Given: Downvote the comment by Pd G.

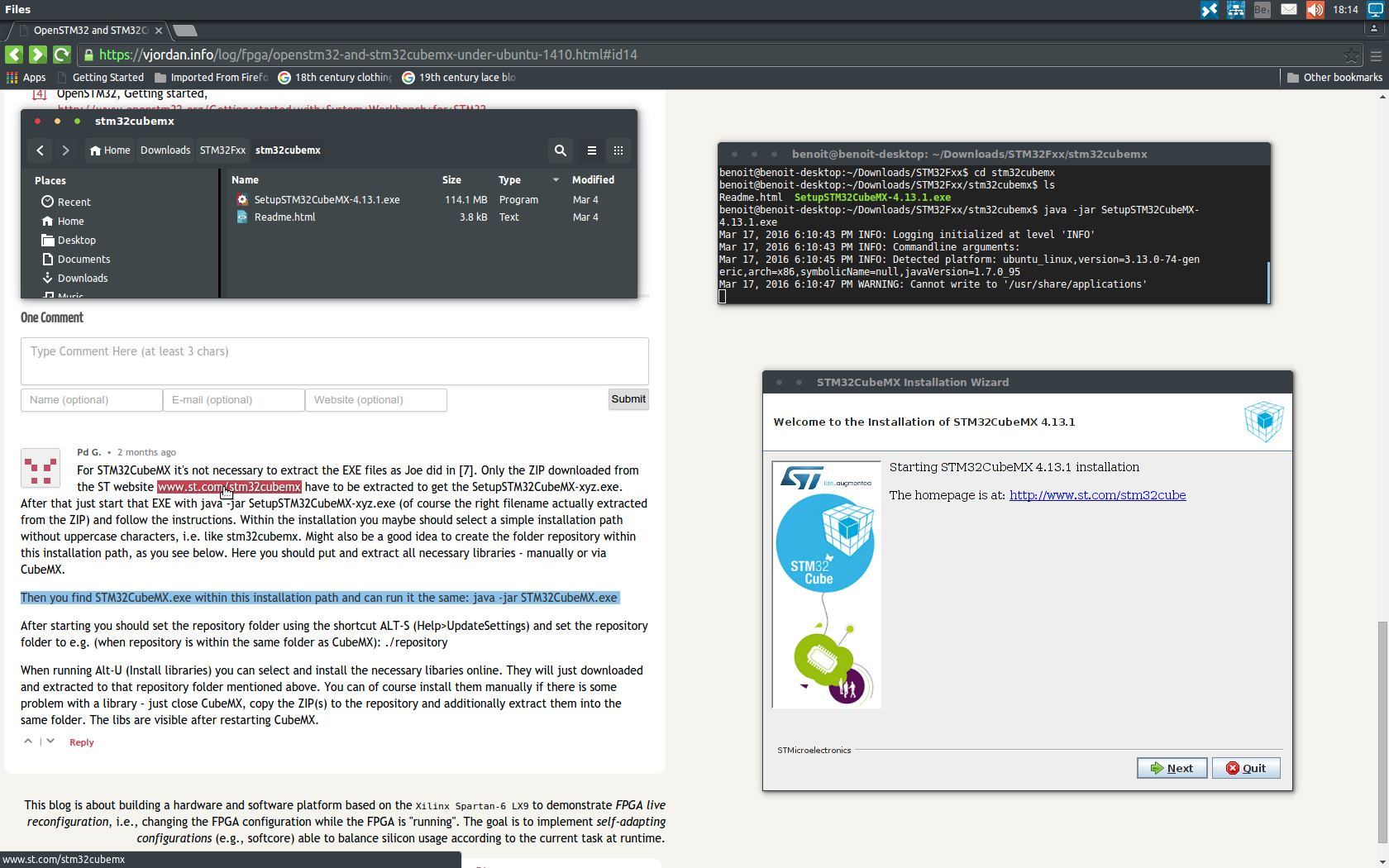Looking at the screenshot, I should click(50, 742).
